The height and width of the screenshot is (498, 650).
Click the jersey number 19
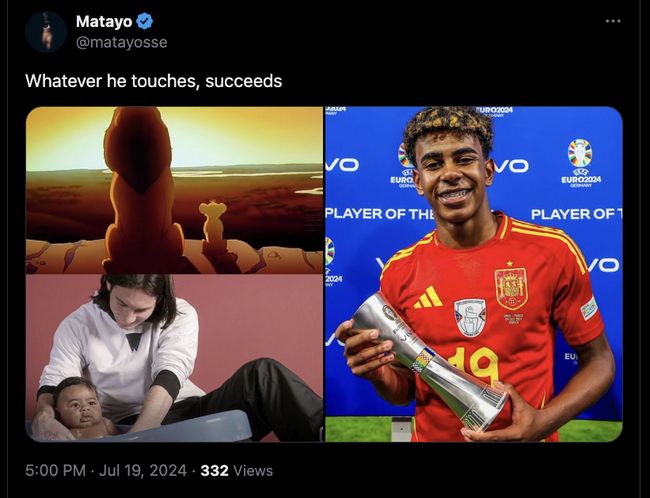[474, 364]
